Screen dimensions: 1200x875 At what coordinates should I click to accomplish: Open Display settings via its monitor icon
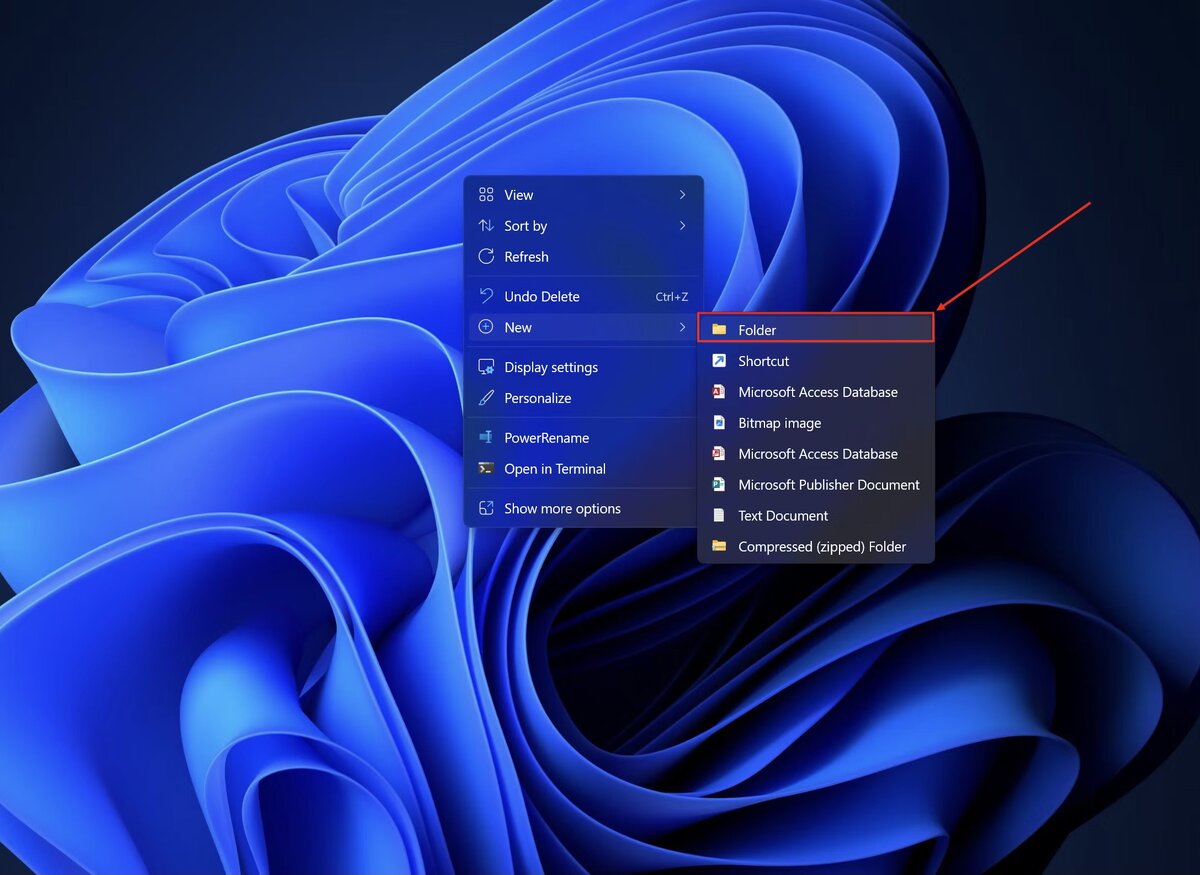(486, 367)
